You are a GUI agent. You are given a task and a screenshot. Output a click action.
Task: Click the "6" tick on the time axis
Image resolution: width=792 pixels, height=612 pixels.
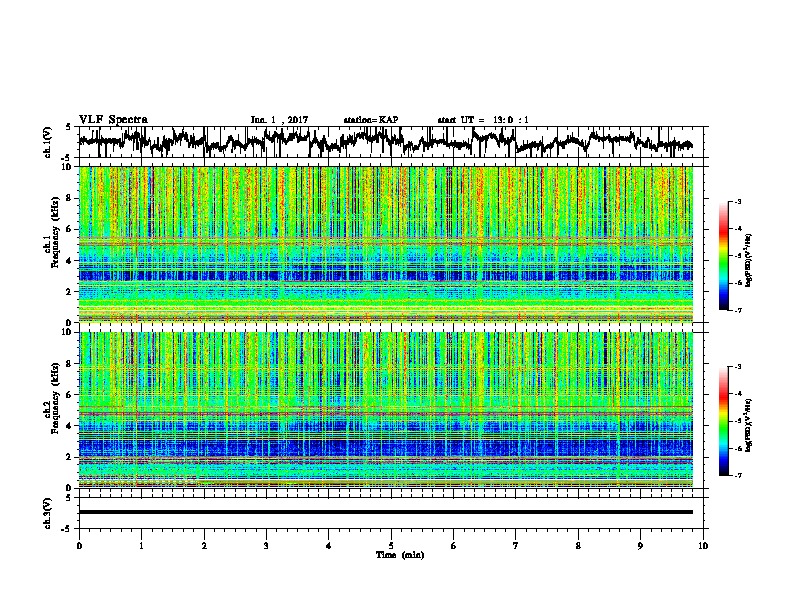(x=454, y=545)
